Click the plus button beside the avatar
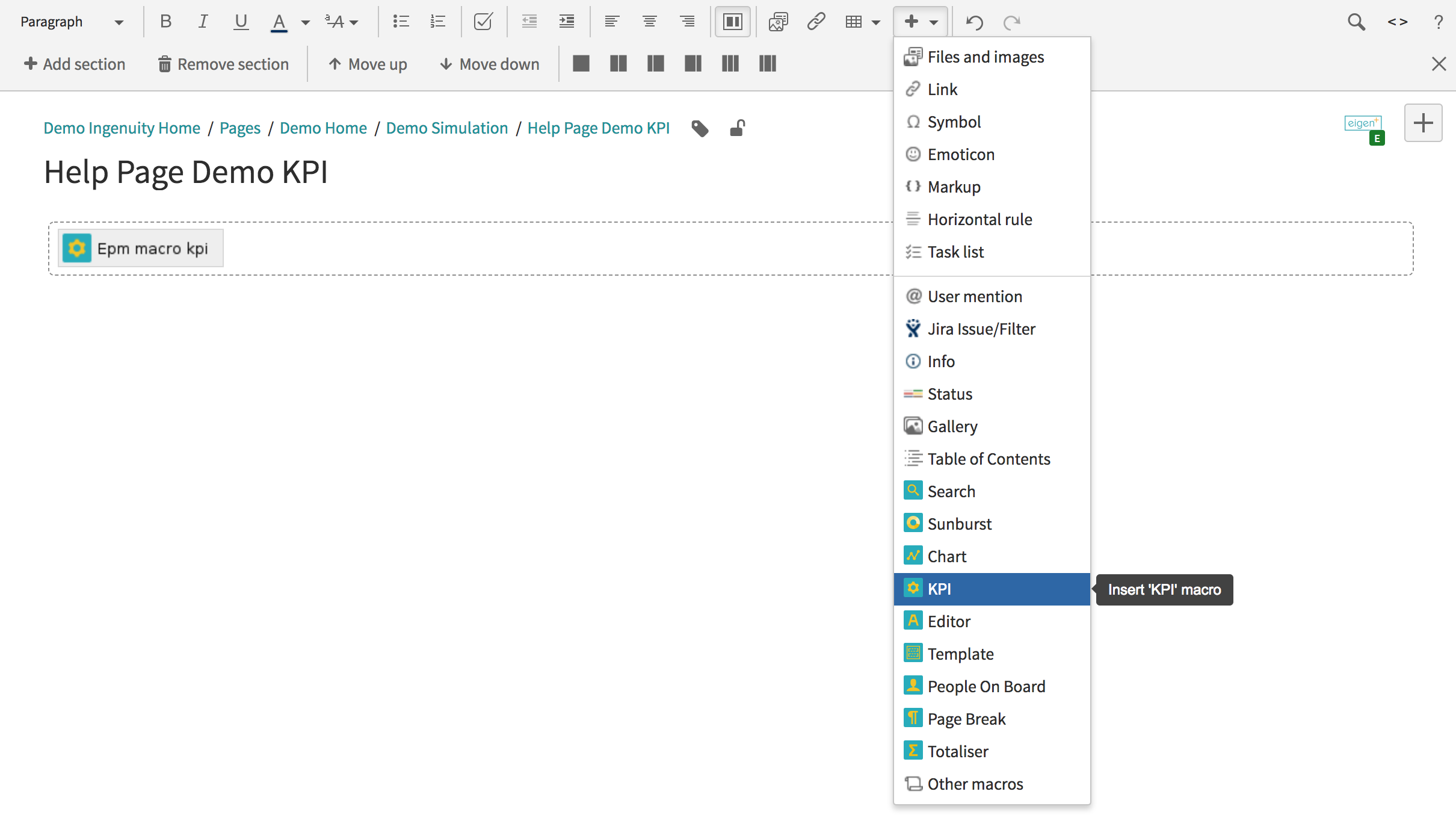Screen dimensions: 1456x815 click(x=1423, y=123)
